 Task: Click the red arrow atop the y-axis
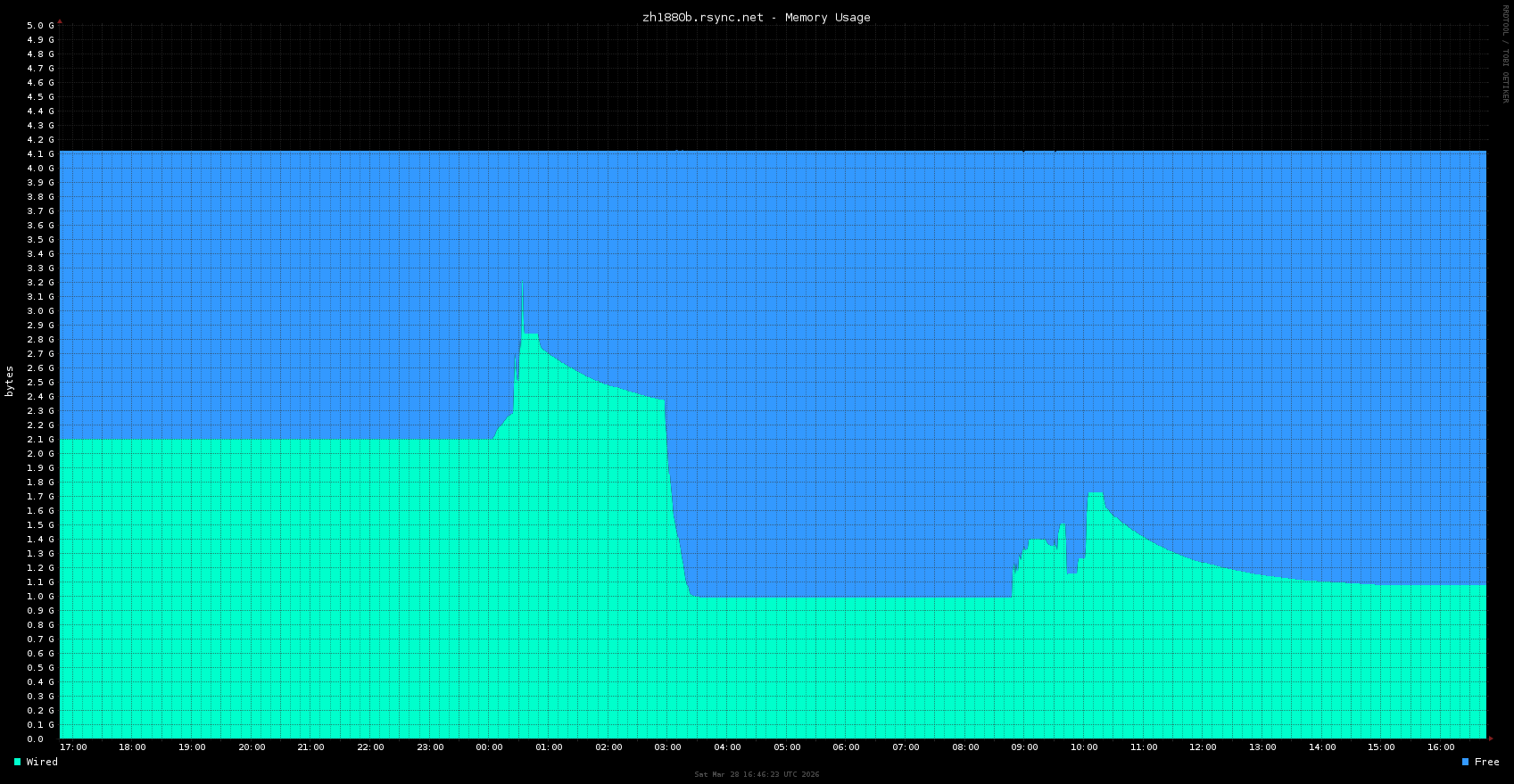(60, 21)
